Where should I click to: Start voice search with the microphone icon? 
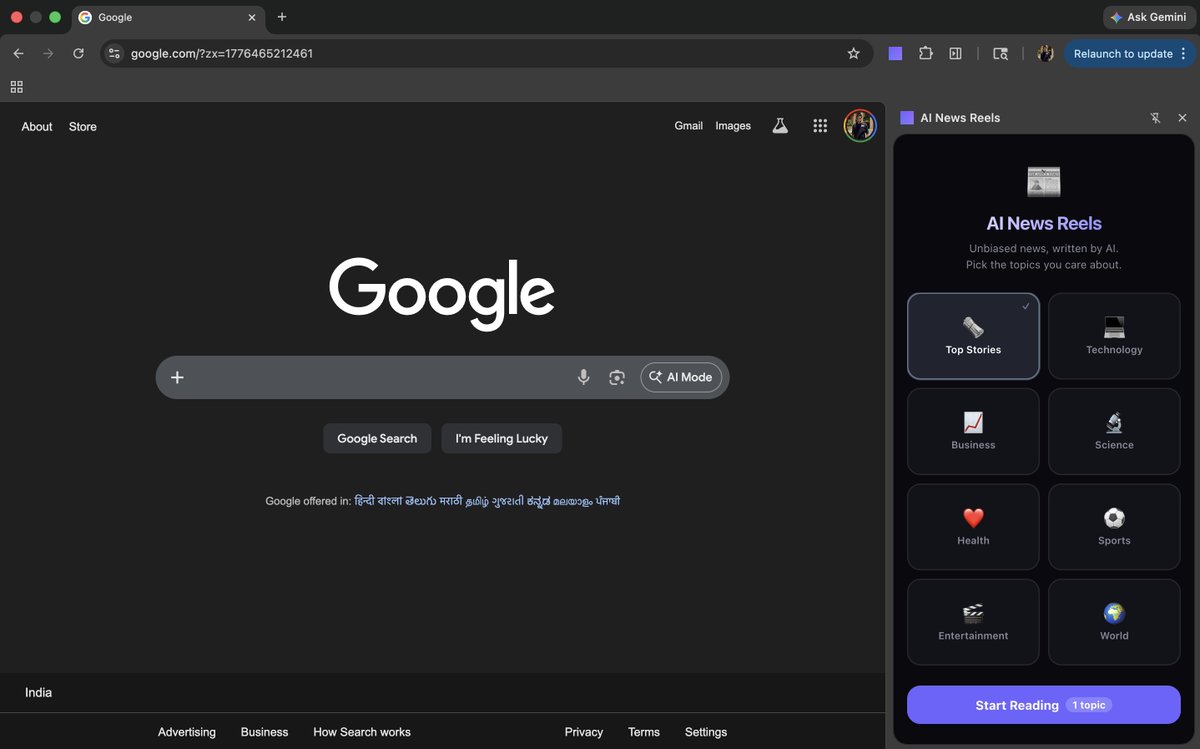[583, 377]
